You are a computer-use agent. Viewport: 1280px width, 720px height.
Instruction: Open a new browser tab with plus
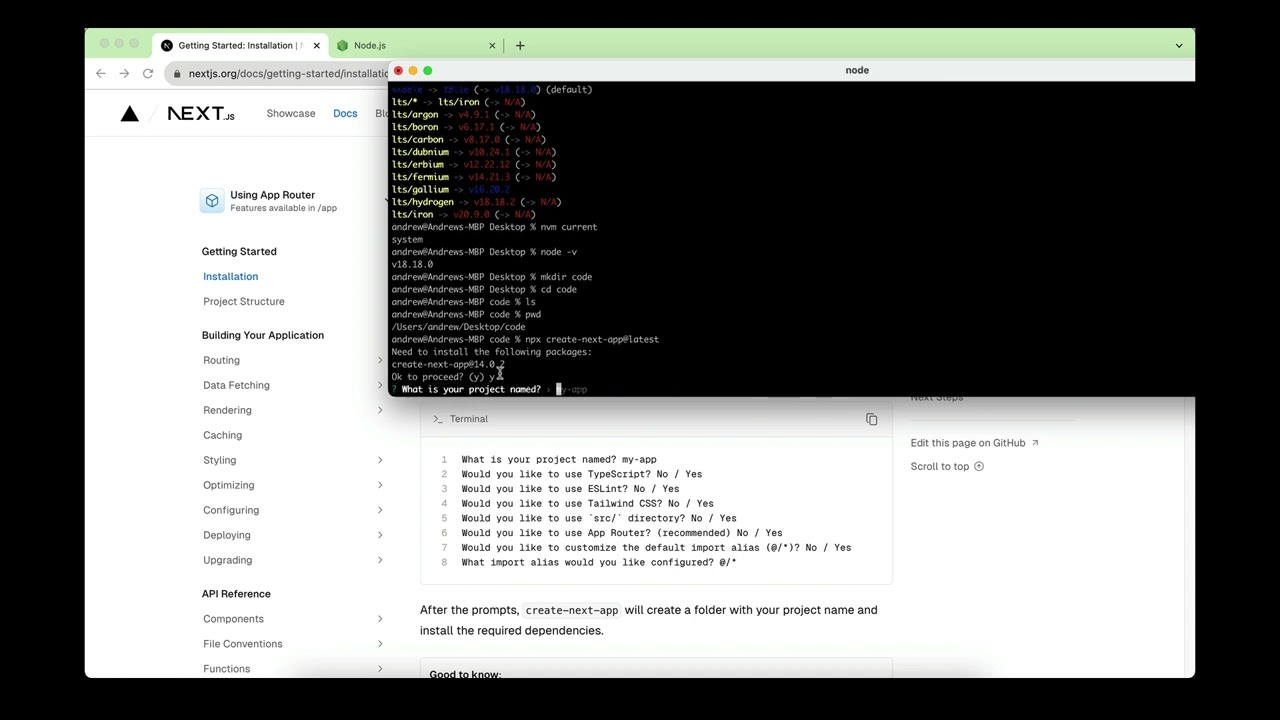coord(519,45)
